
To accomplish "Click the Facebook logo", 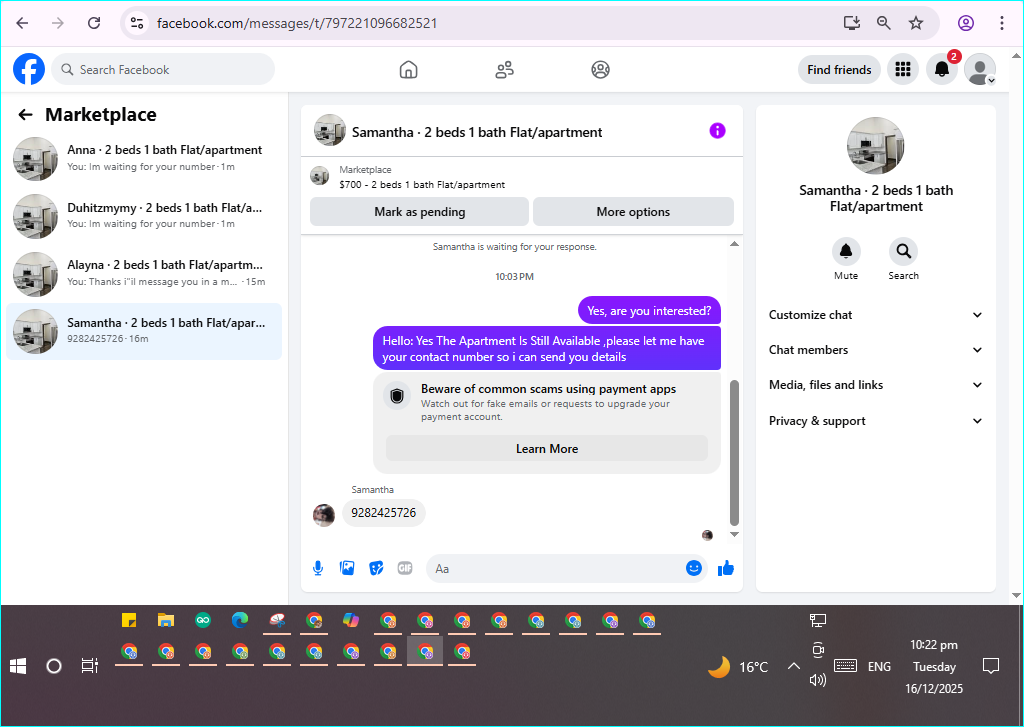I will [29, 69].
